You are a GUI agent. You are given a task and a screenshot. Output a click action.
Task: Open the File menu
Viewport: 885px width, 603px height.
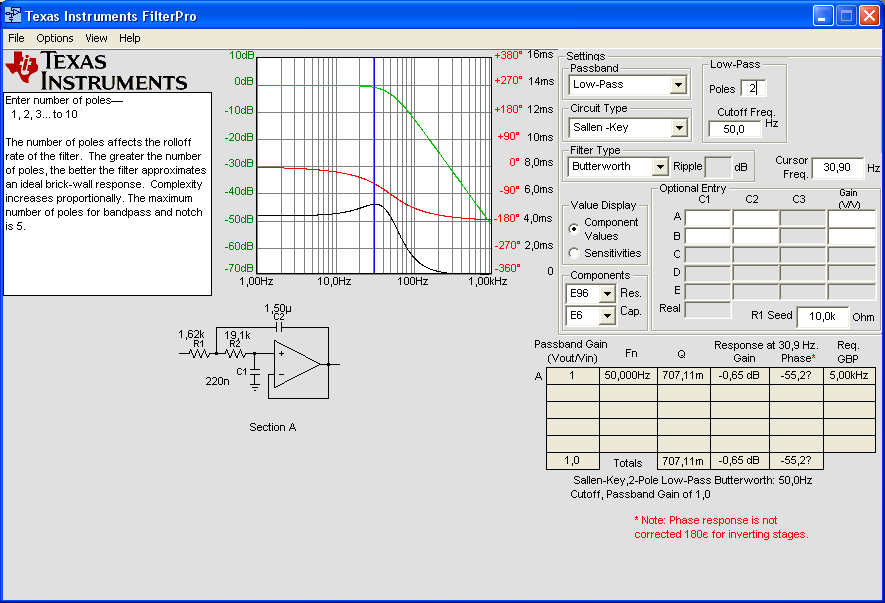(x=16, y=38)
